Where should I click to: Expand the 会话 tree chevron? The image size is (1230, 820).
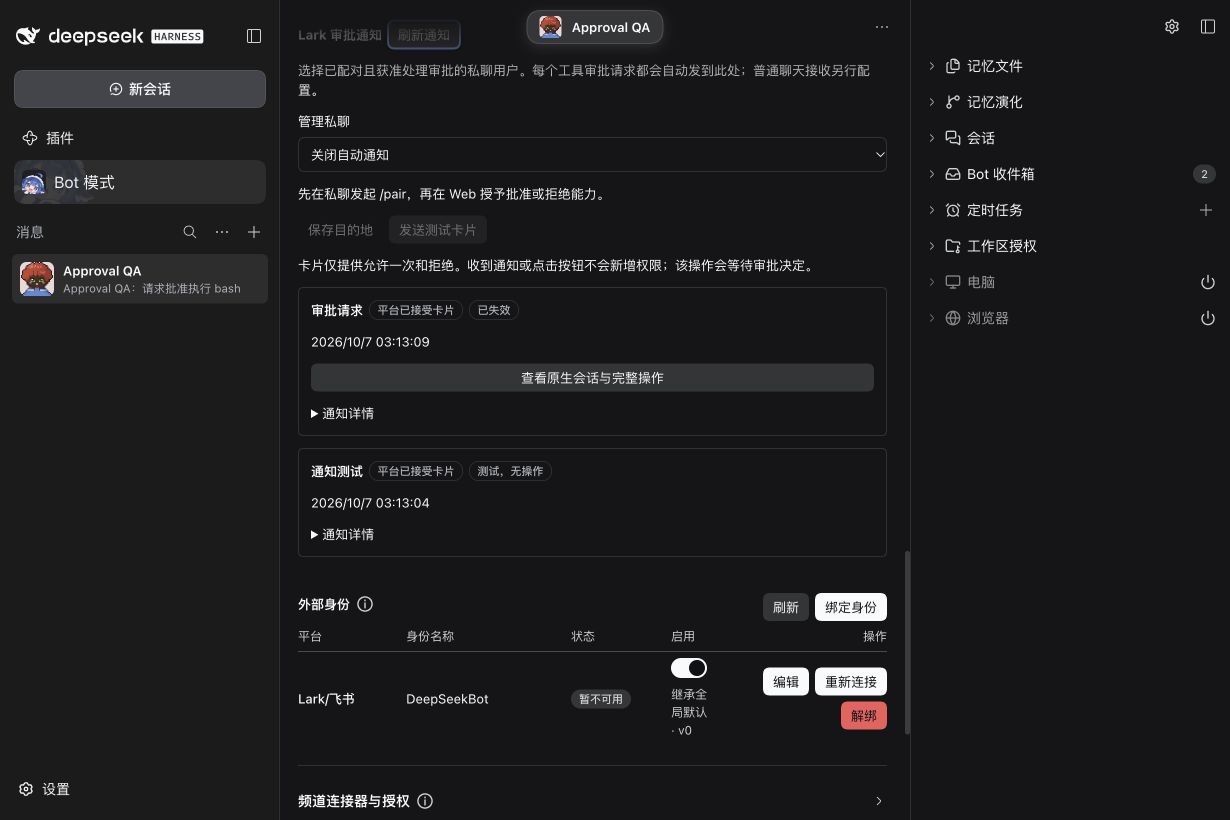coord(932,138)
